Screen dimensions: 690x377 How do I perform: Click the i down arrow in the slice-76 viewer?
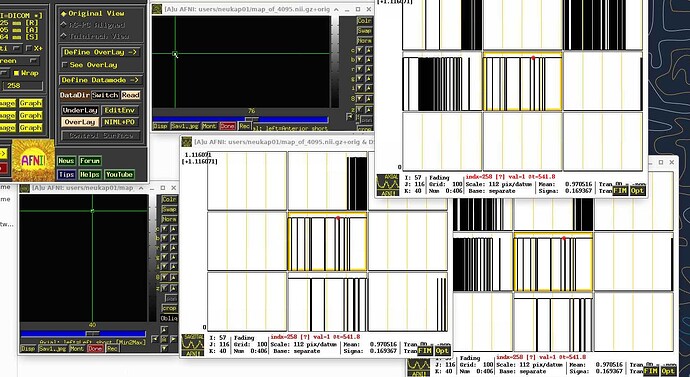pyautogui.click(x=360, y=89)
